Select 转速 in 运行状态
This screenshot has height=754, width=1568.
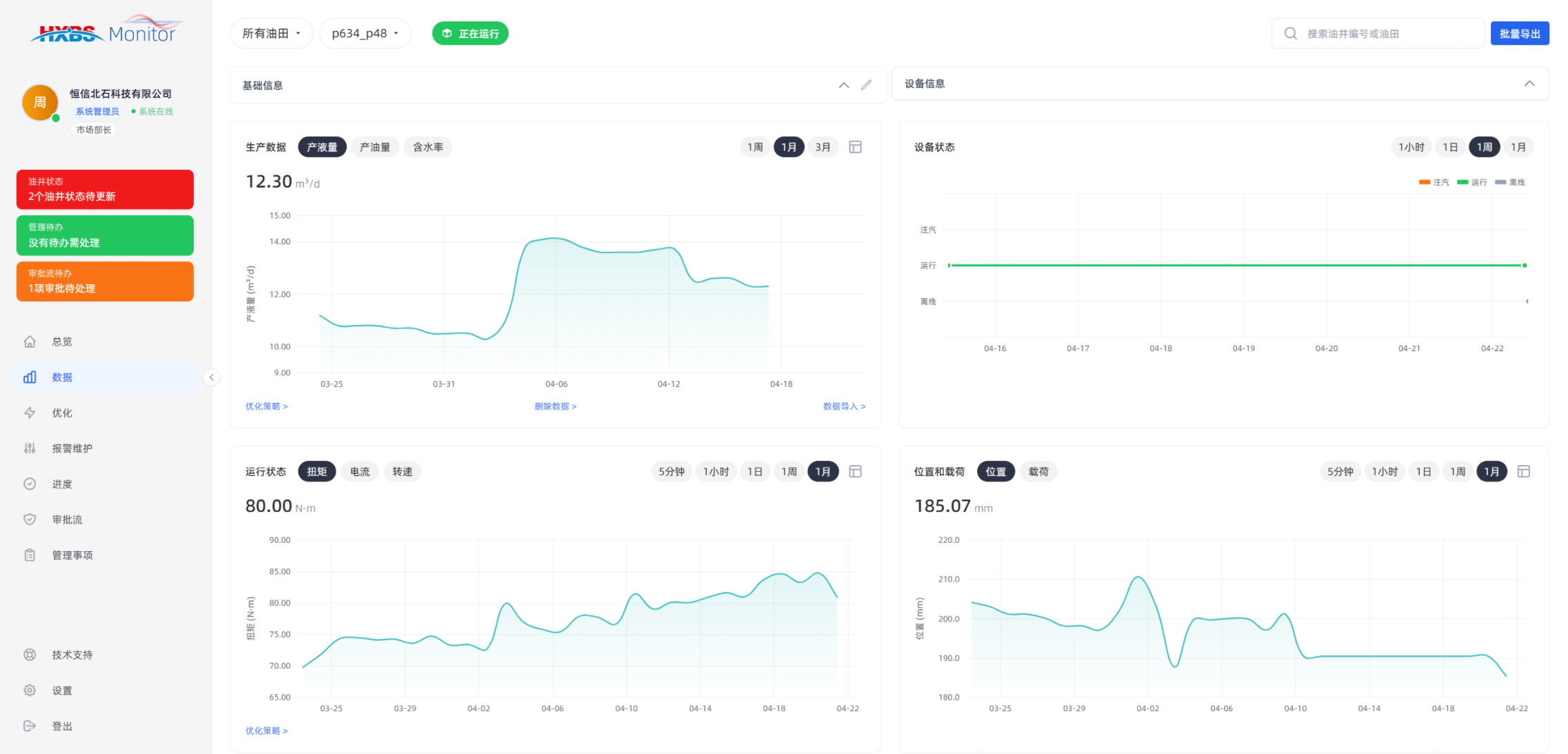click(403, 471)
